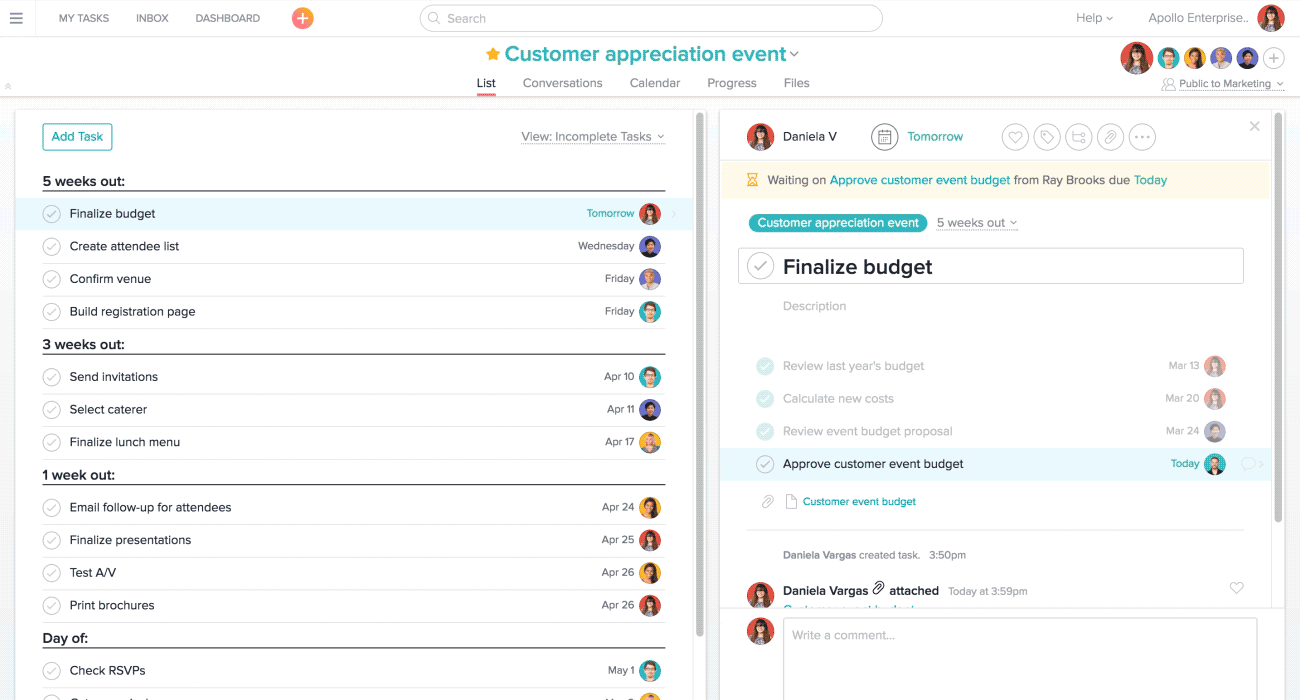Mark Finalize budget complete in the task list

pos(52,214)
